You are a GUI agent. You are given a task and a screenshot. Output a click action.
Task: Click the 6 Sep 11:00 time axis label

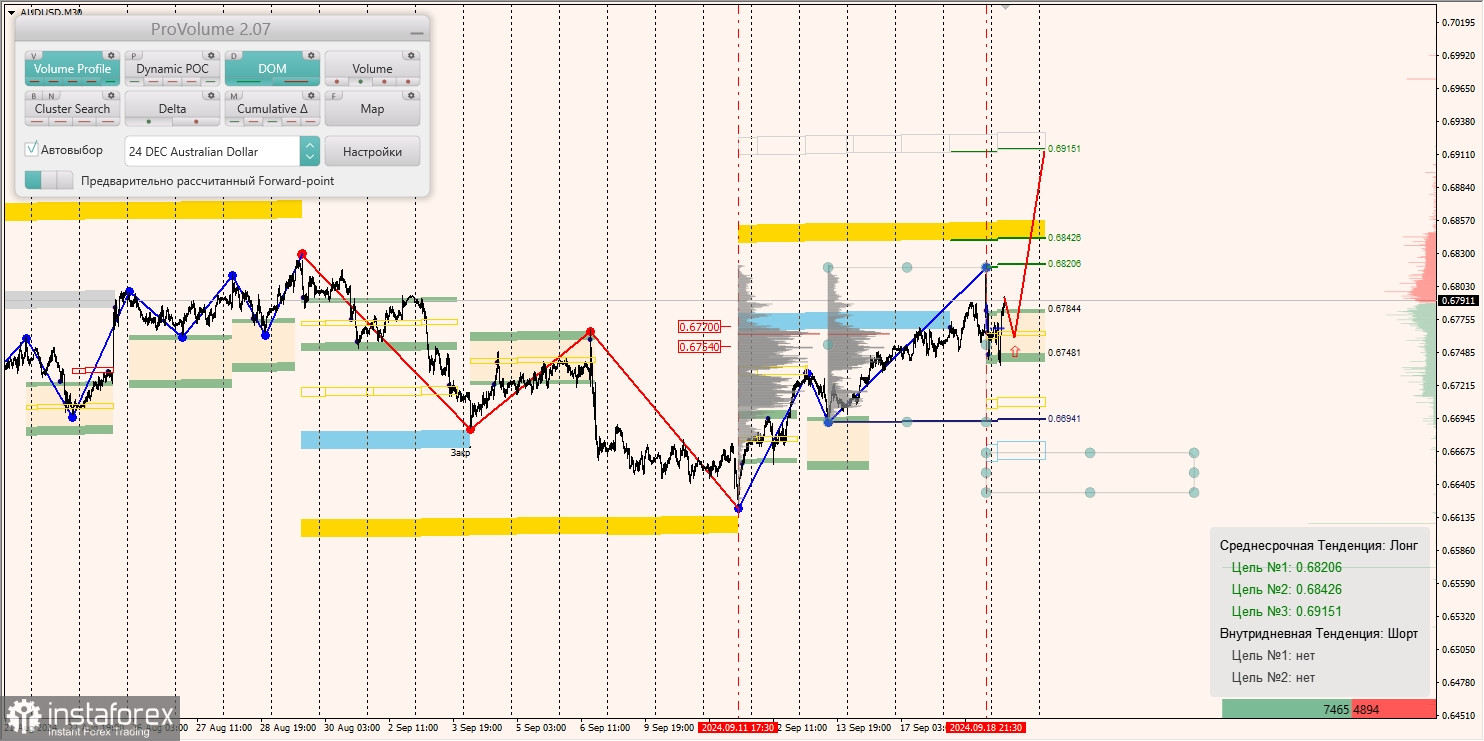pos(604,728)
